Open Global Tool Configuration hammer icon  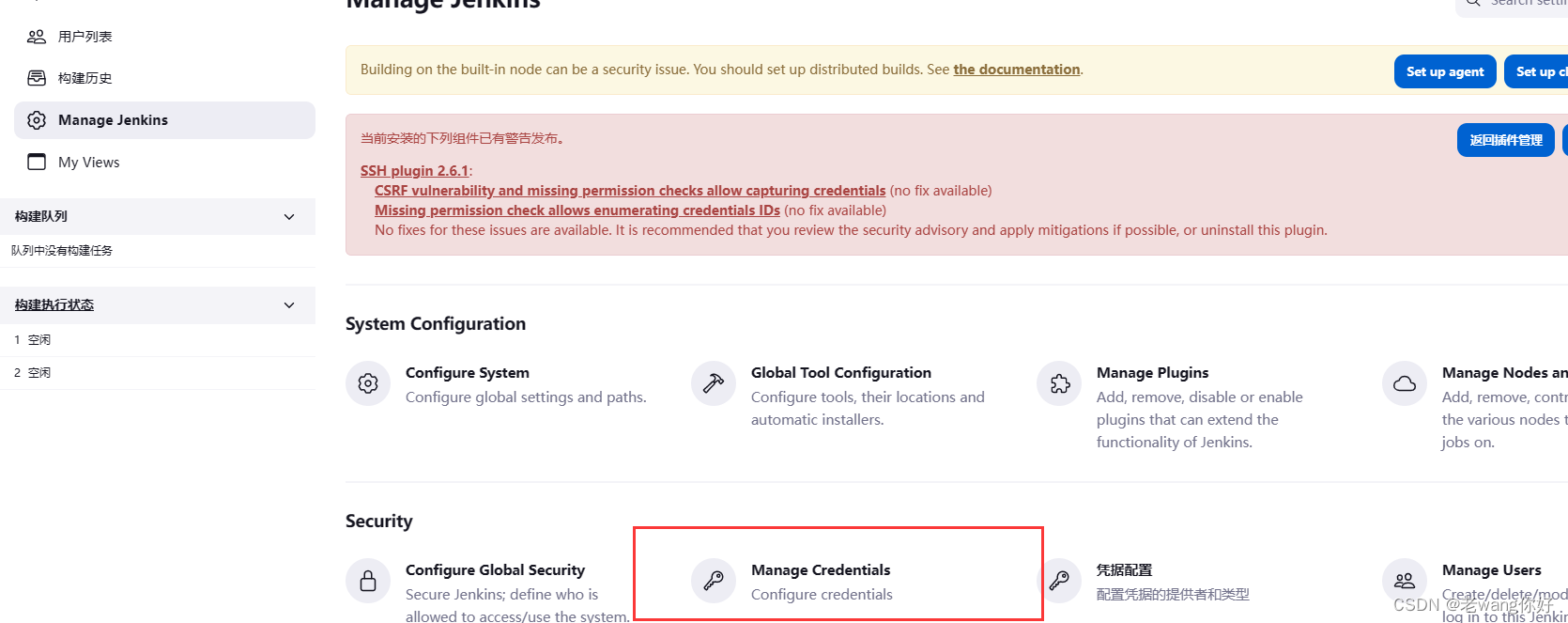(x=714, y=383)
